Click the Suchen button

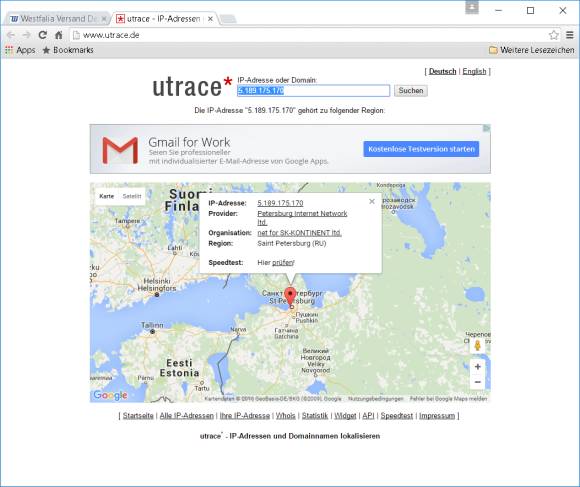(411, 91)
